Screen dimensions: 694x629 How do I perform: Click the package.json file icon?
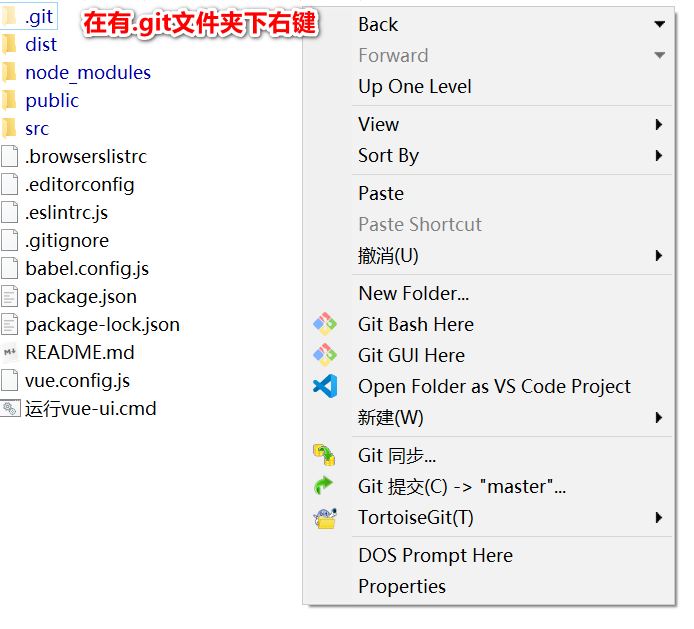pos(10,297)
